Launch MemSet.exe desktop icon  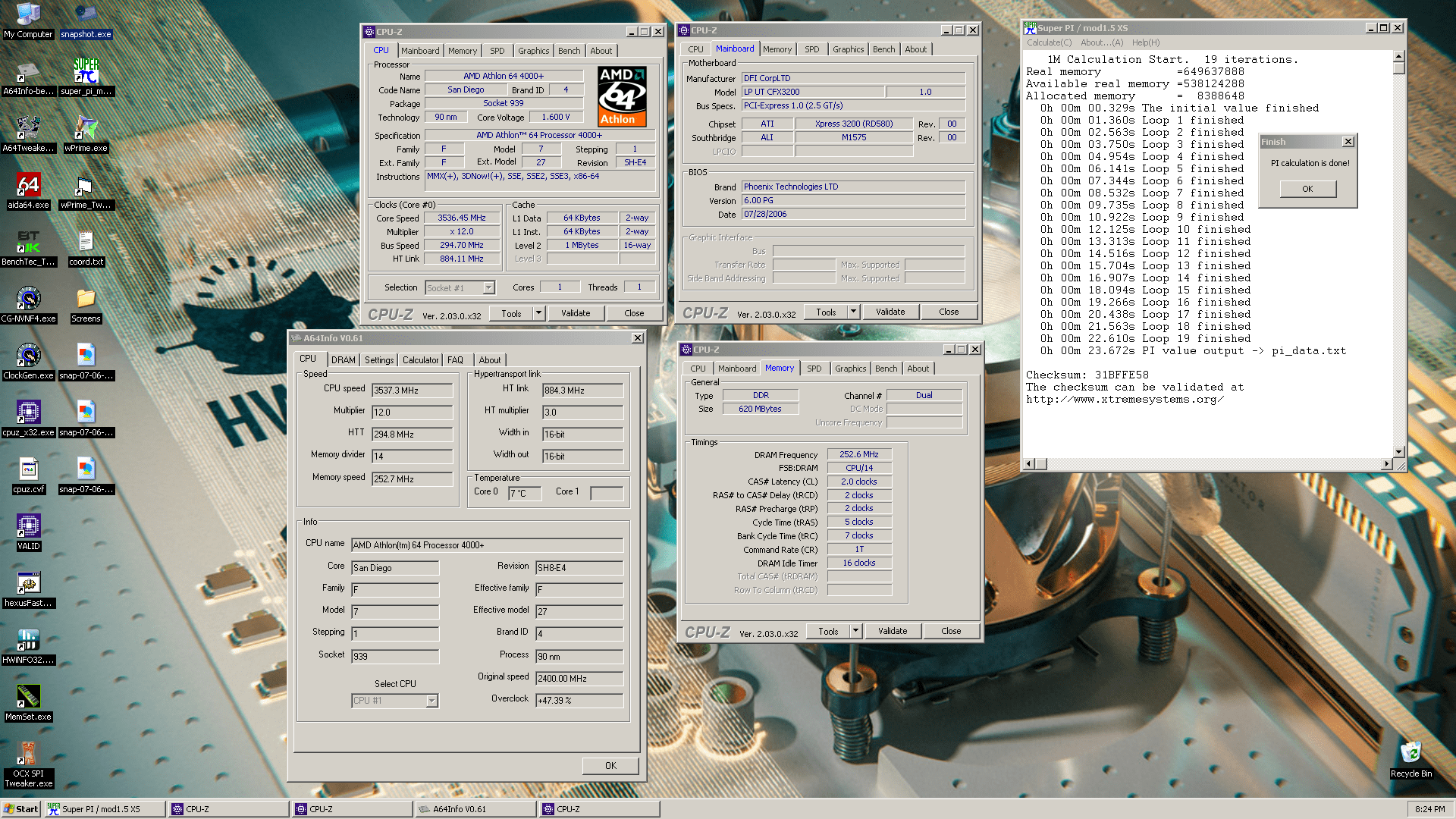tap(28, 703)
